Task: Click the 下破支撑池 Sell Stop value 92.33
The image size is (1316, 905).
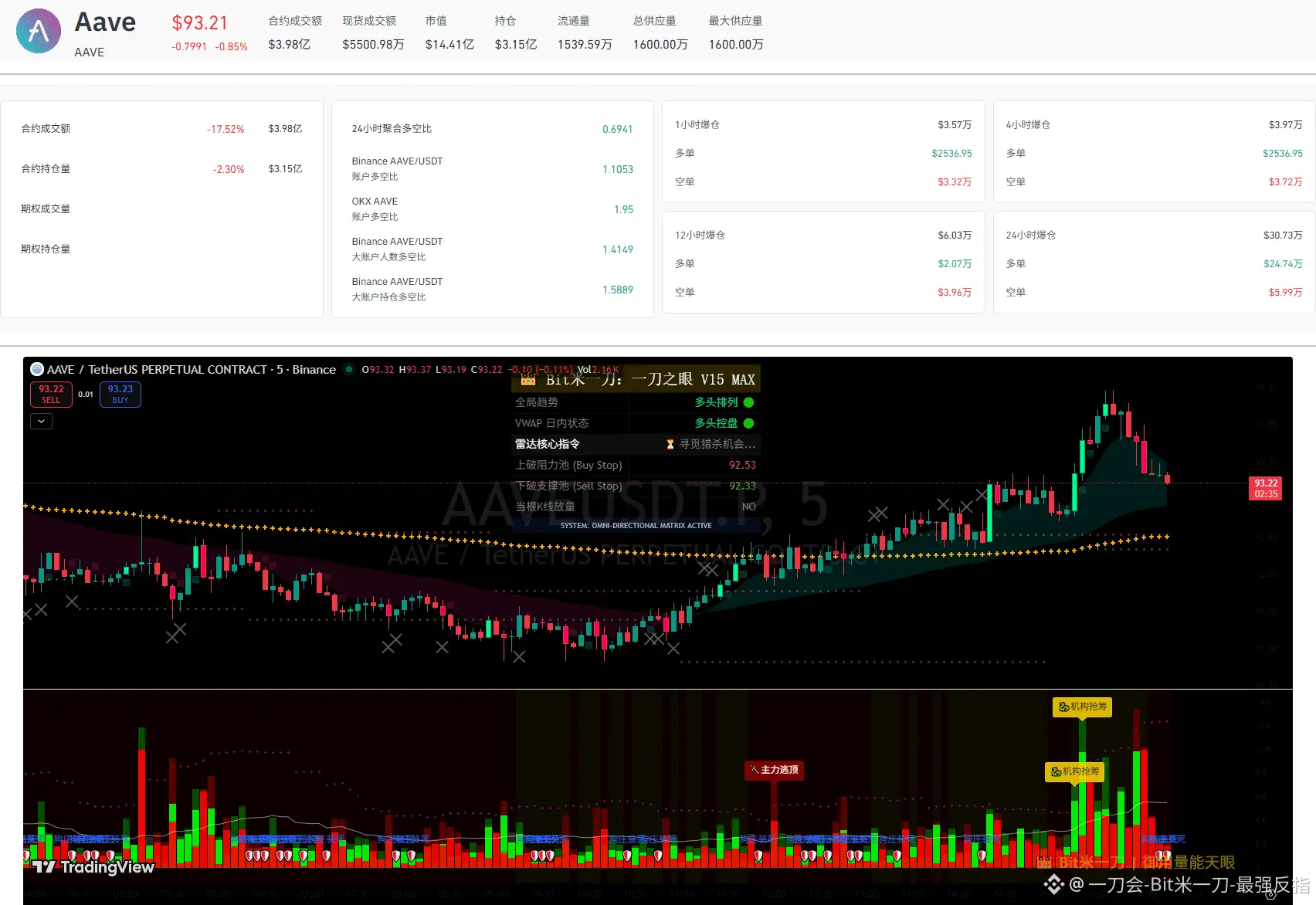Action: (743, 486)
